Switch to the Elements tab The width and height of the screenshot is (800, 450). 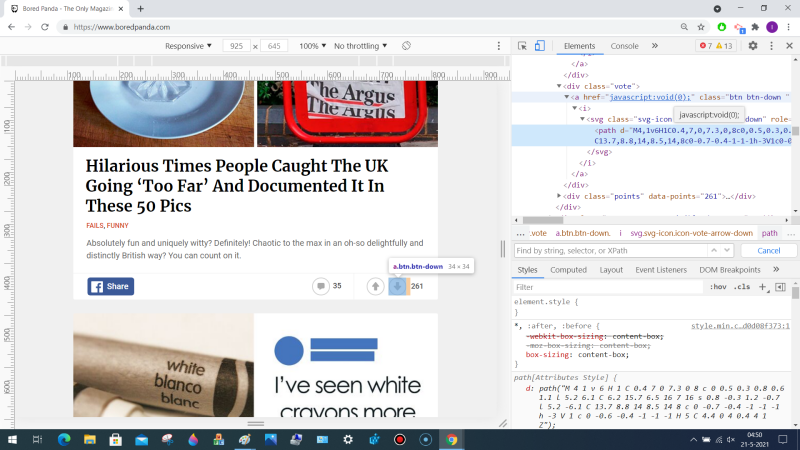click(579, 46)
